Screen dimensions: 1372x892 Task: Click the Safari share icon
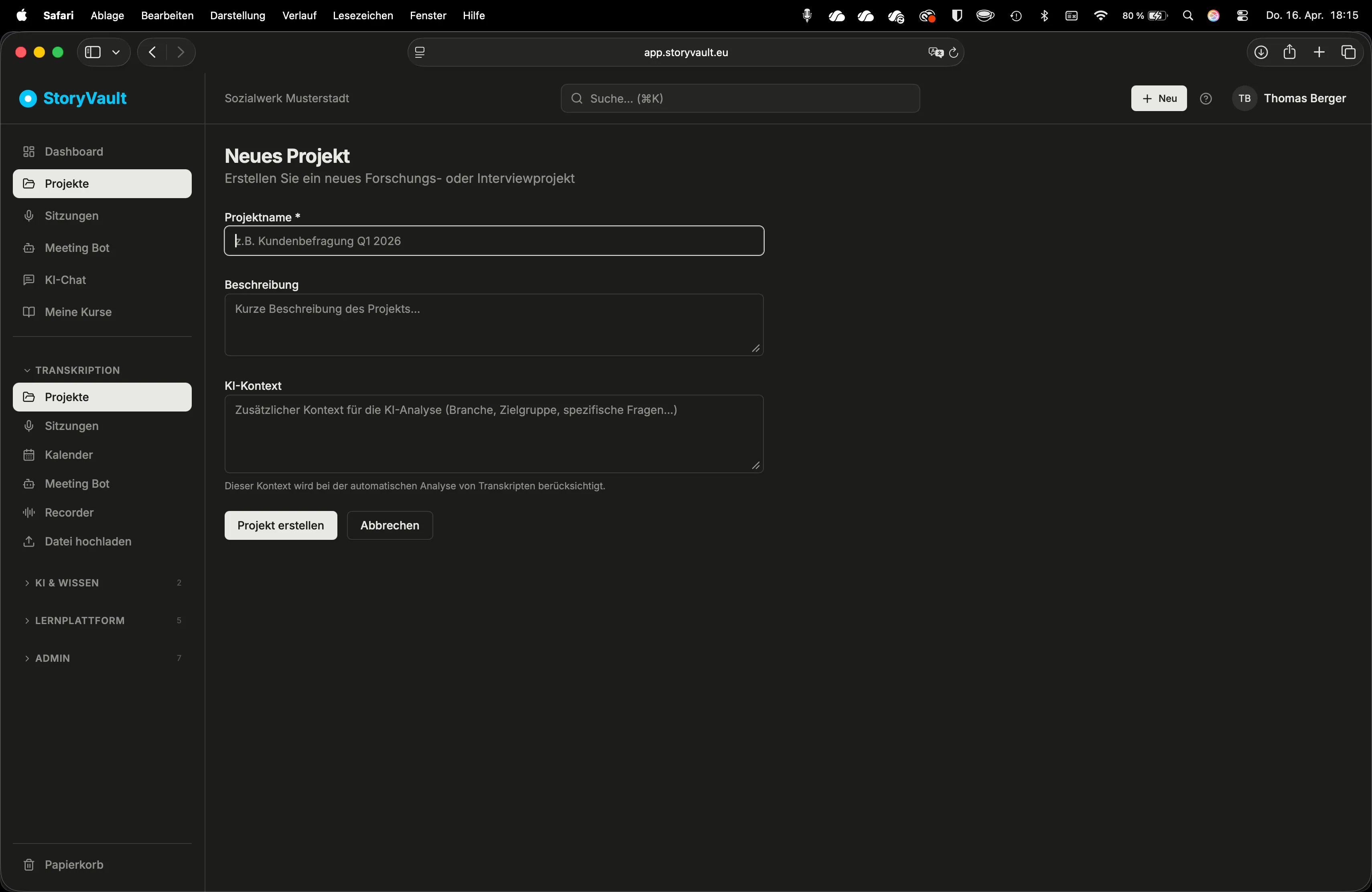(x=1290, y=52)
